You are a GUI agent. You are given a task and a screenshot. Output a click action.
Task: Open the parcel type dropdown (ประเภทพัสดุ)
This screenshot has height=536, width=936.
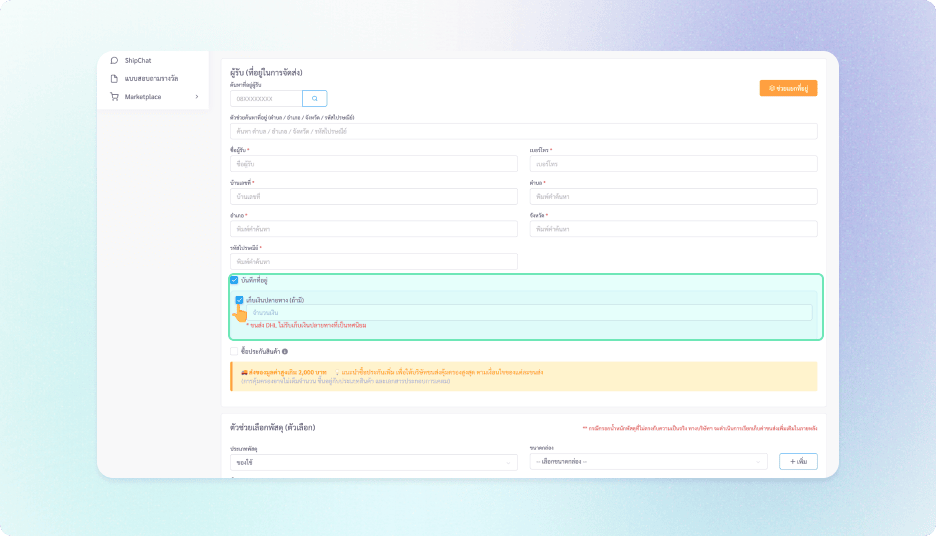pos(374,462)
